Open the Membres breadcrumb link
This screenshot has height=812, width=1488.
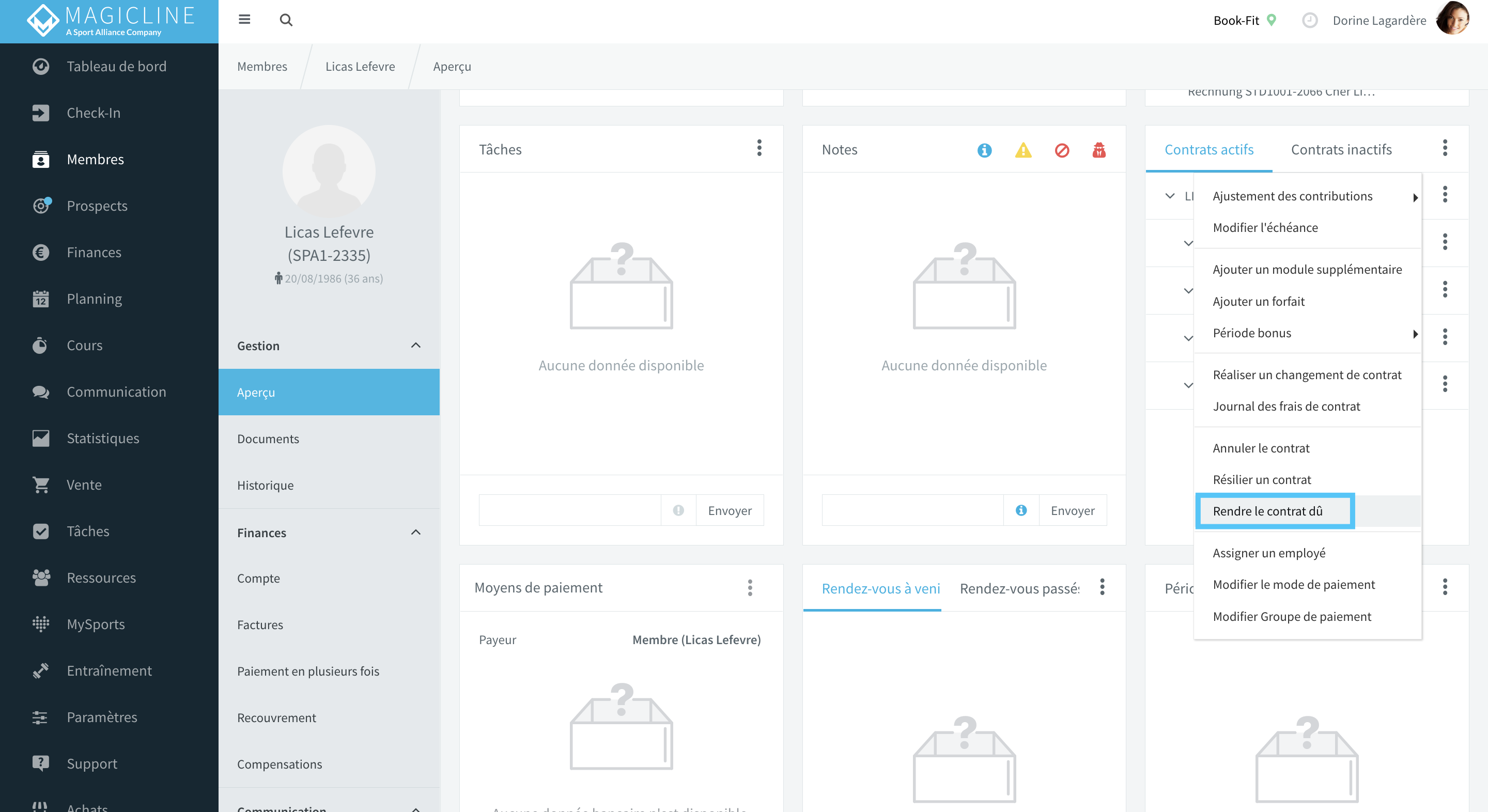coord(262,67)
